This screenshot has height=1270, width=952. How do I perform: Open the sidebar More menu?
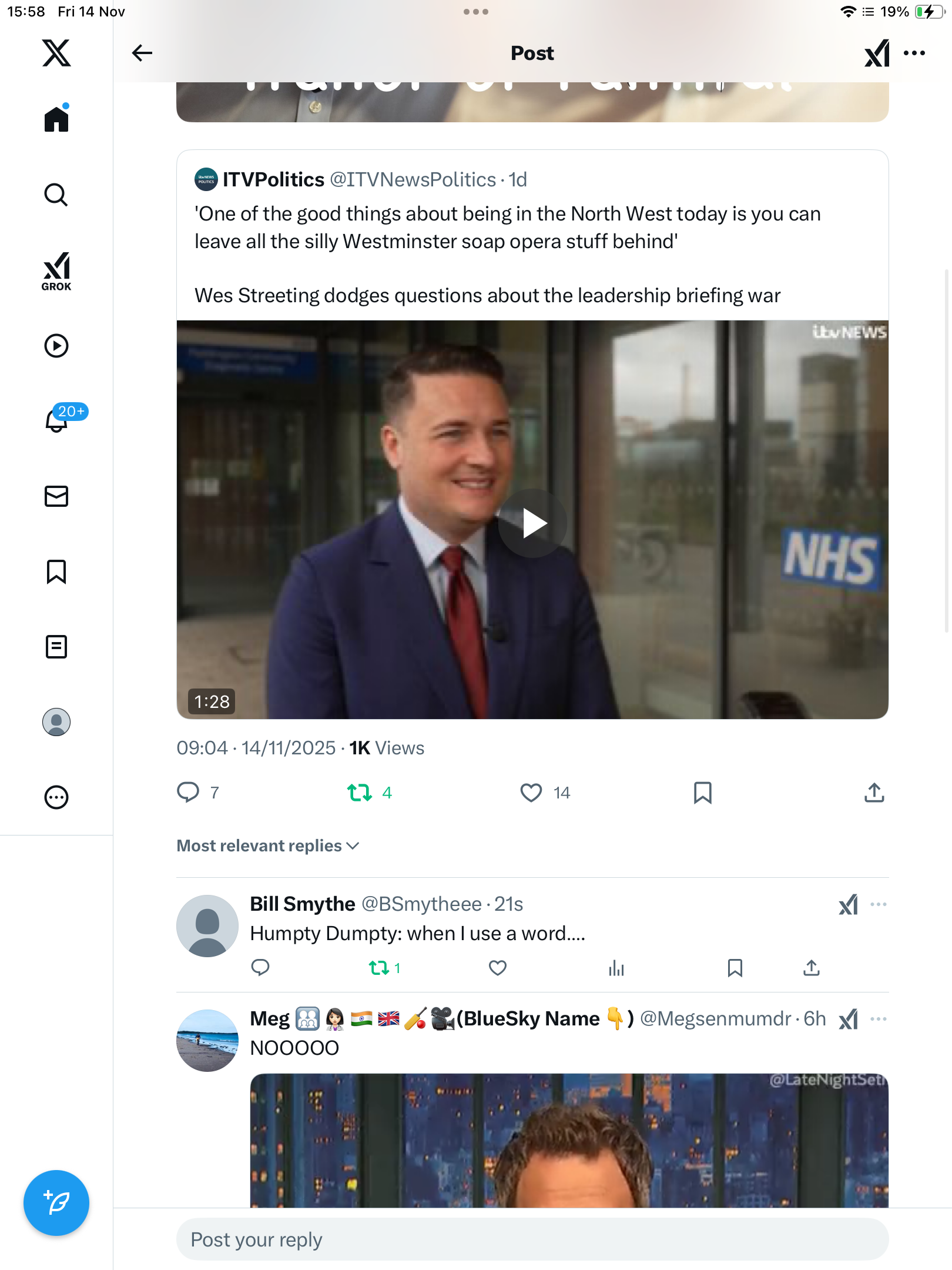click(x=56, y=797)
